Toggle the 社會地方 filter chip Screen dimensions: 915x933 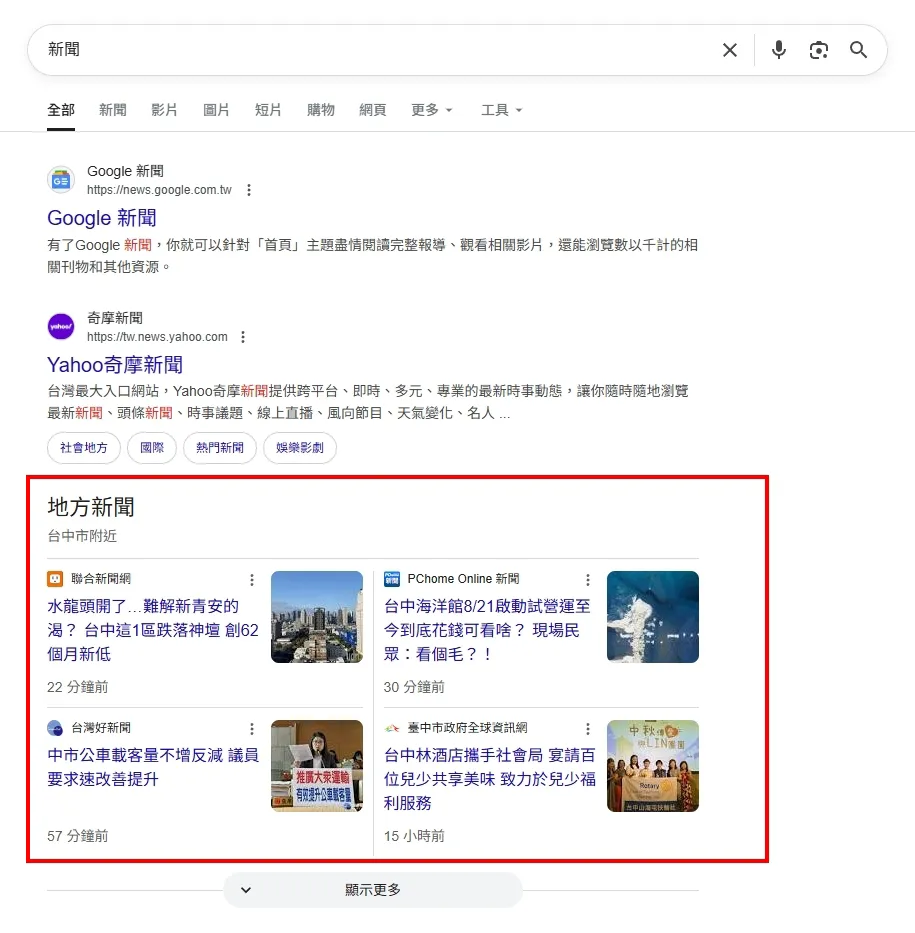coord(83,448)
